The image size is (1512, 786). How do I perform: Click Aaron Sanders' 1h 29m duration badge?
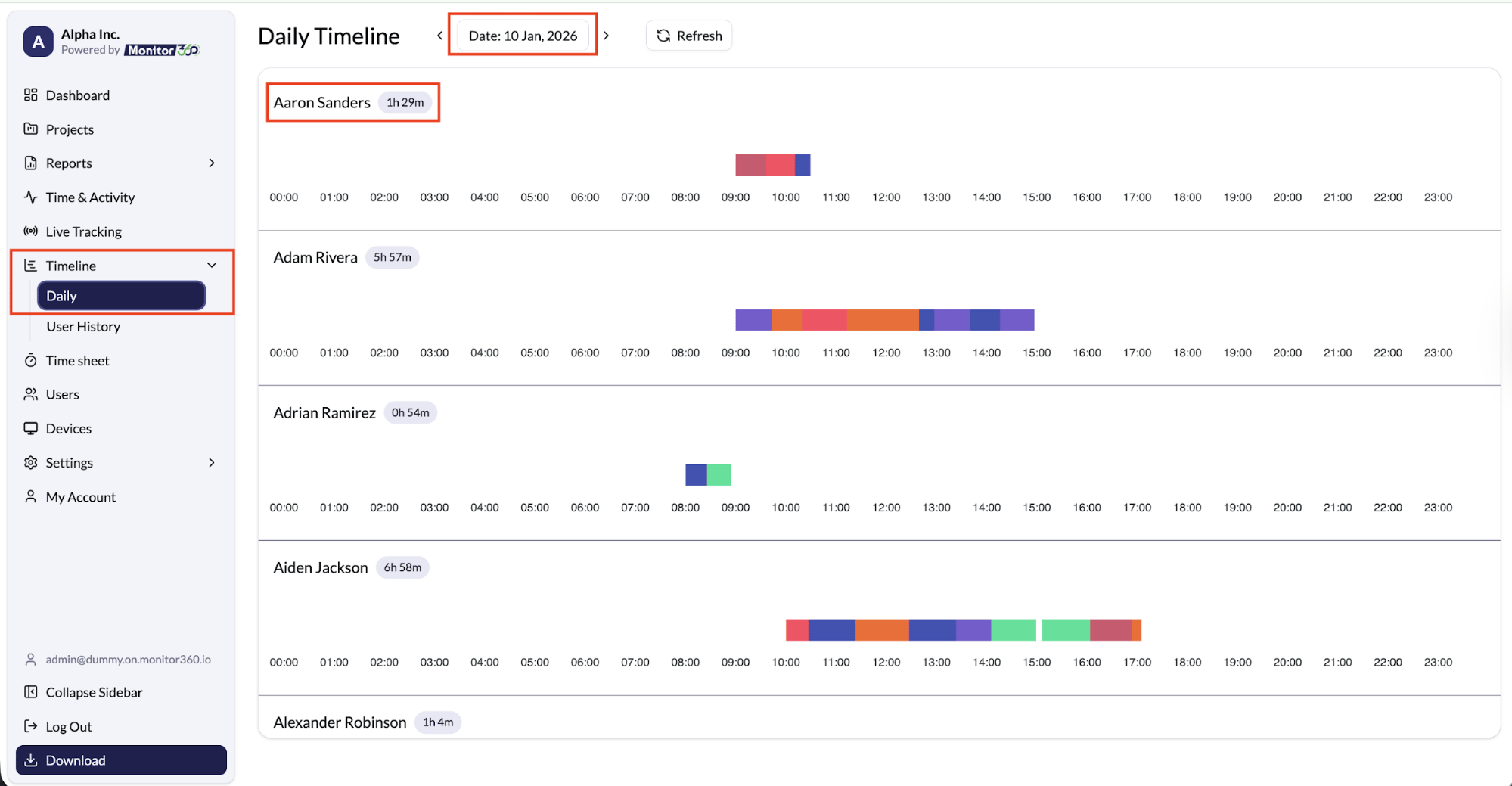tap(405, 102)
